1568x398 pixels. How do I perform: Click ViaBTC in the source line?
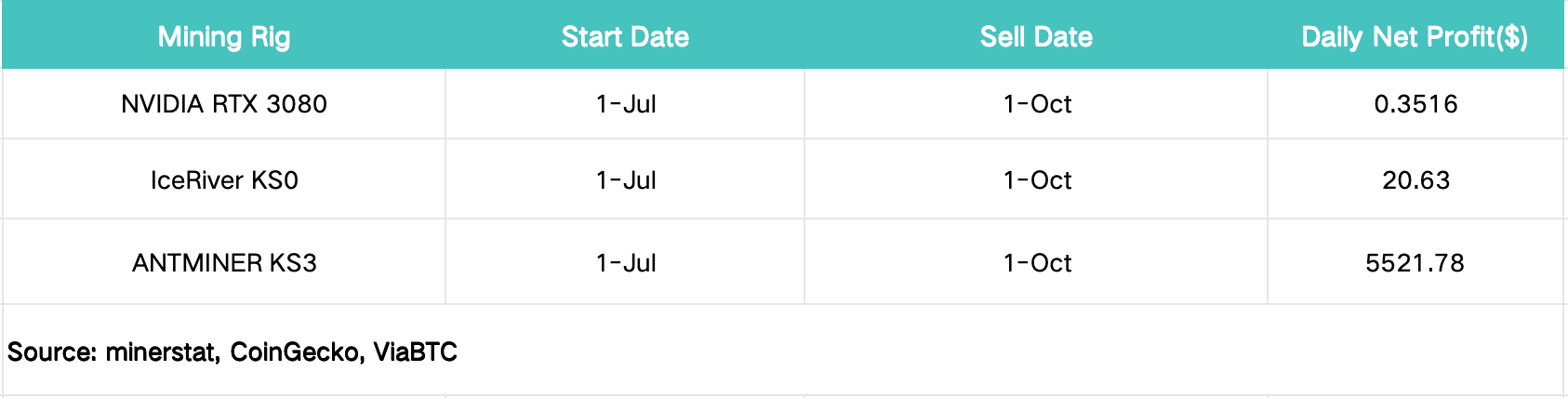point(415,352)
